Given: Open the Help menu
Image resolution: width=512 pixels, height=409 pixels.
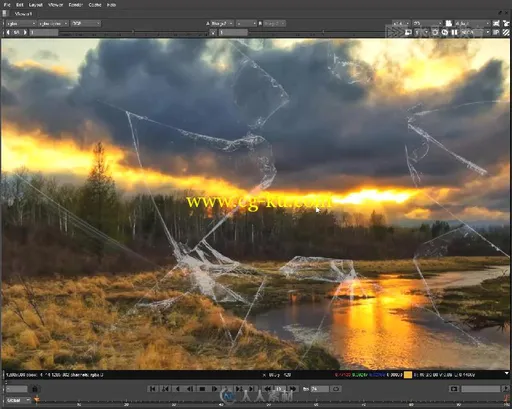Looking at the screenshot, I should 111,5.
